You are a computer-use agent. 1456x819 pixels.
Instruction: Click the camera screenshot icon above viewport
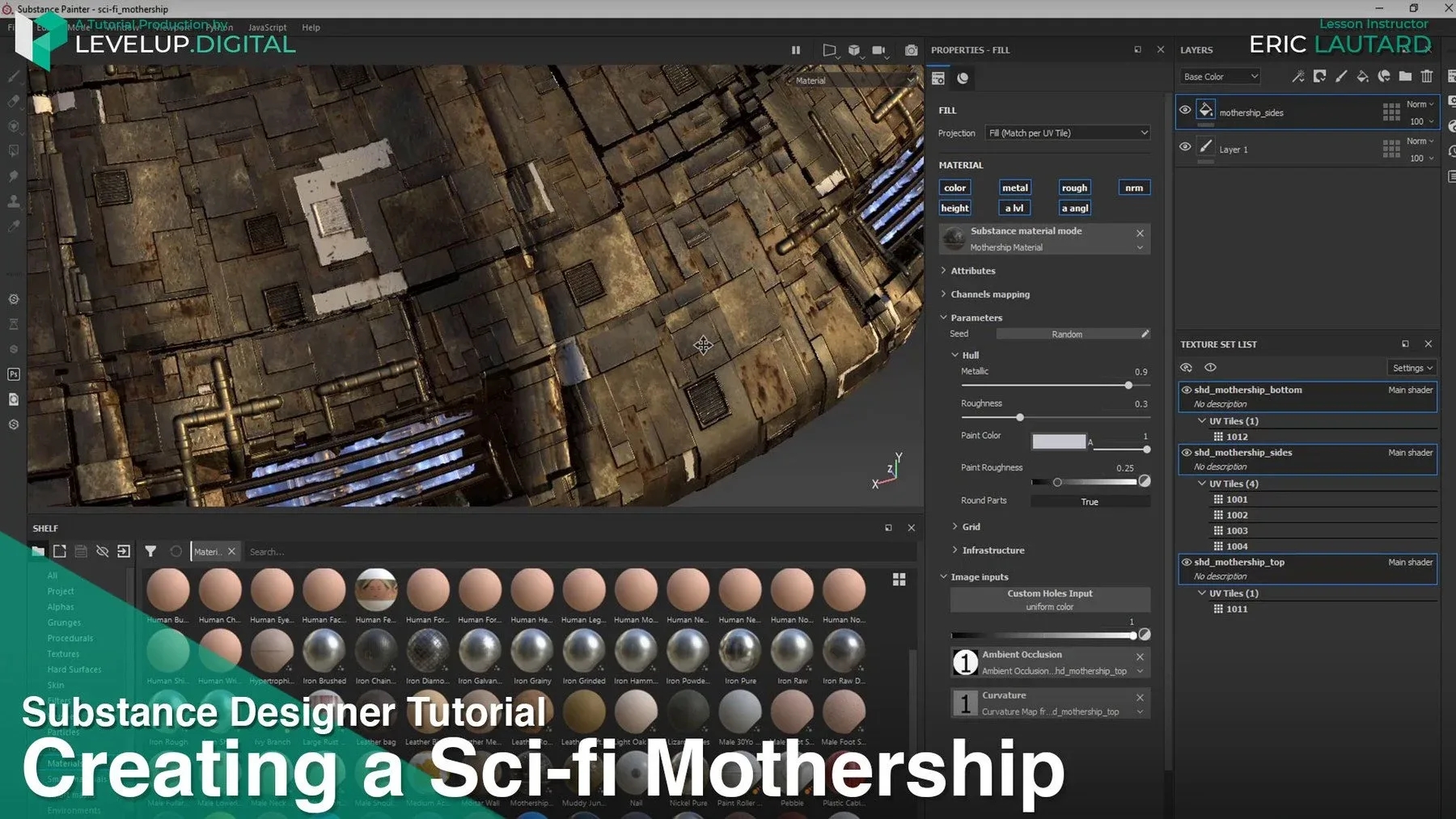coord(911,50)
